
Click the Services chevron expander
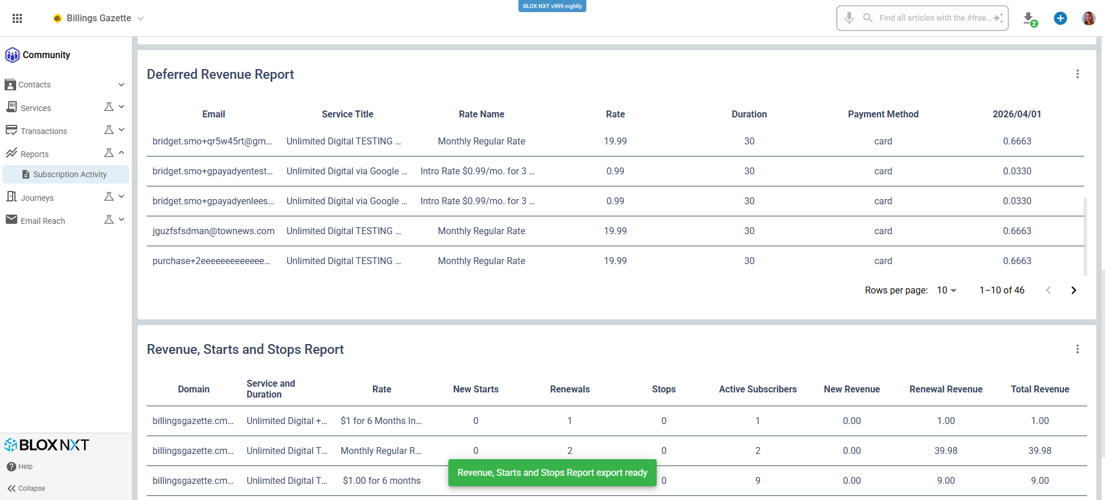click(x=121, y=107)
